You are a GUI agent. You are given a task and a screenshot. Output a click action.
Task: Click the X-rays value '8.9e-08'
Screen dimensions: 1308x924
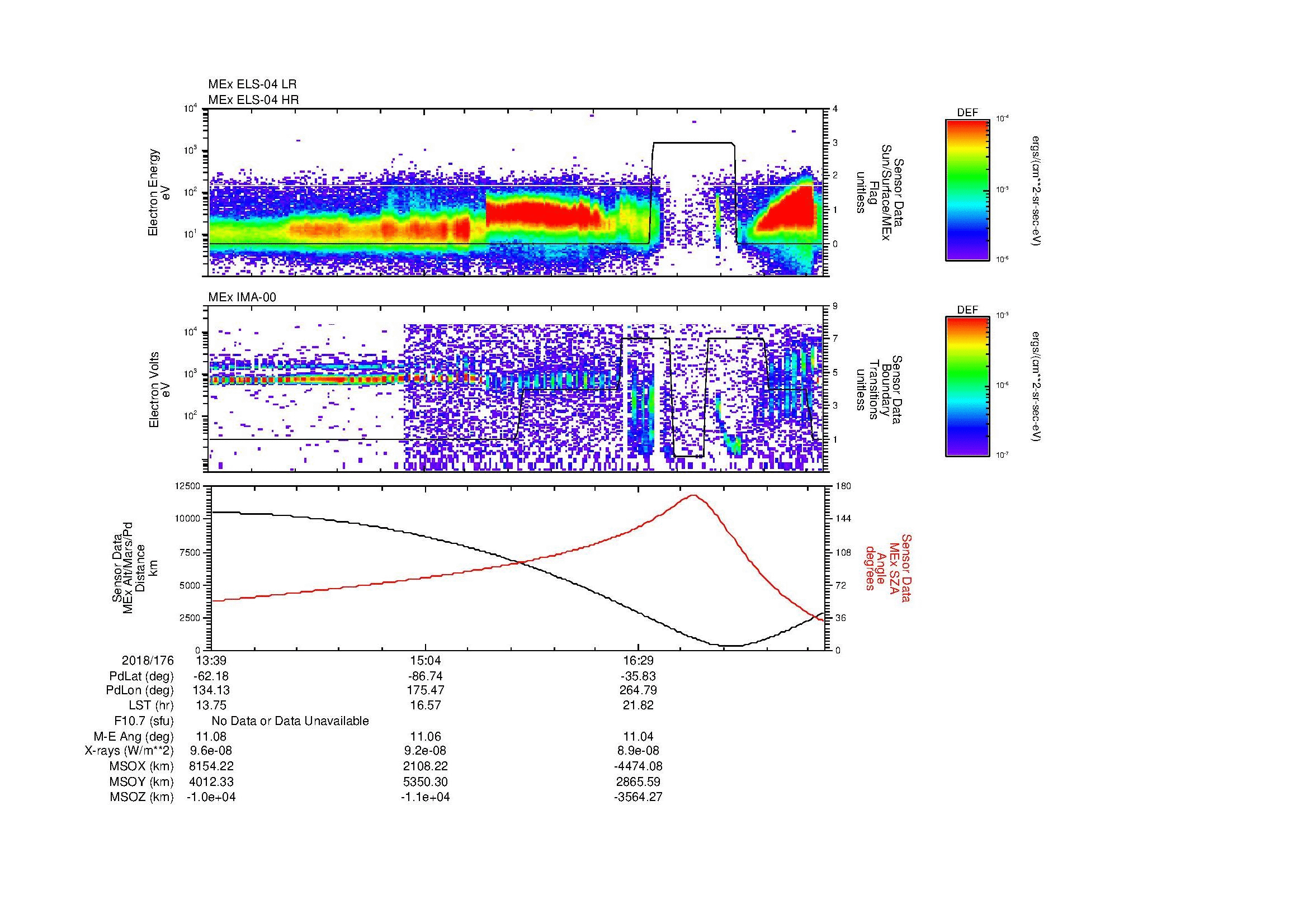639,751
